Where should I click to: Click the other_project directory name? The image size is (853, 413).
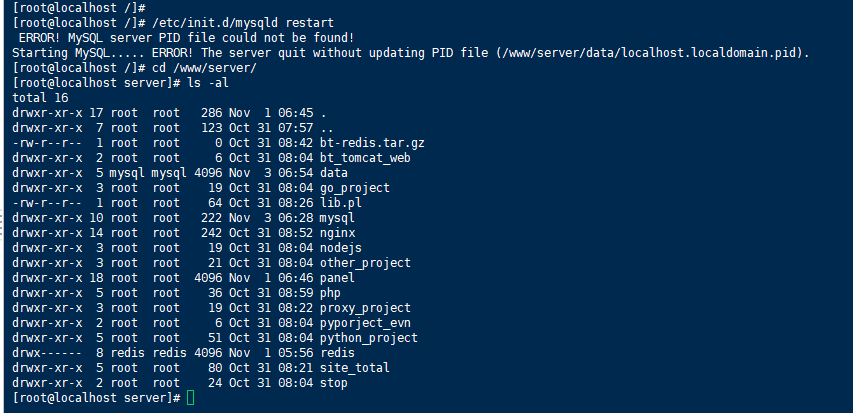pos(366,262)
